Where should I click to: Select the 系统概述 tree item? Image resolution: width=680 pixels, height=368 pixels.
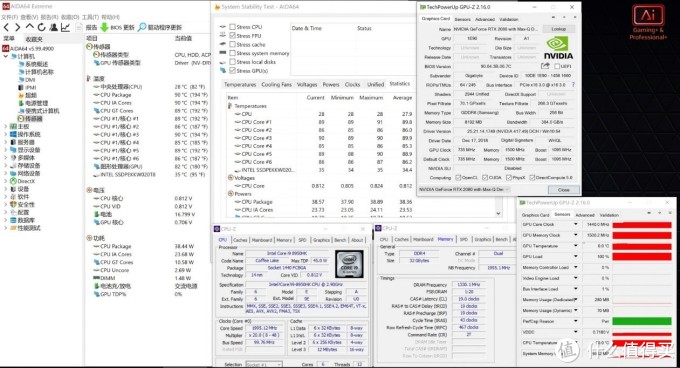pos(36,64)
